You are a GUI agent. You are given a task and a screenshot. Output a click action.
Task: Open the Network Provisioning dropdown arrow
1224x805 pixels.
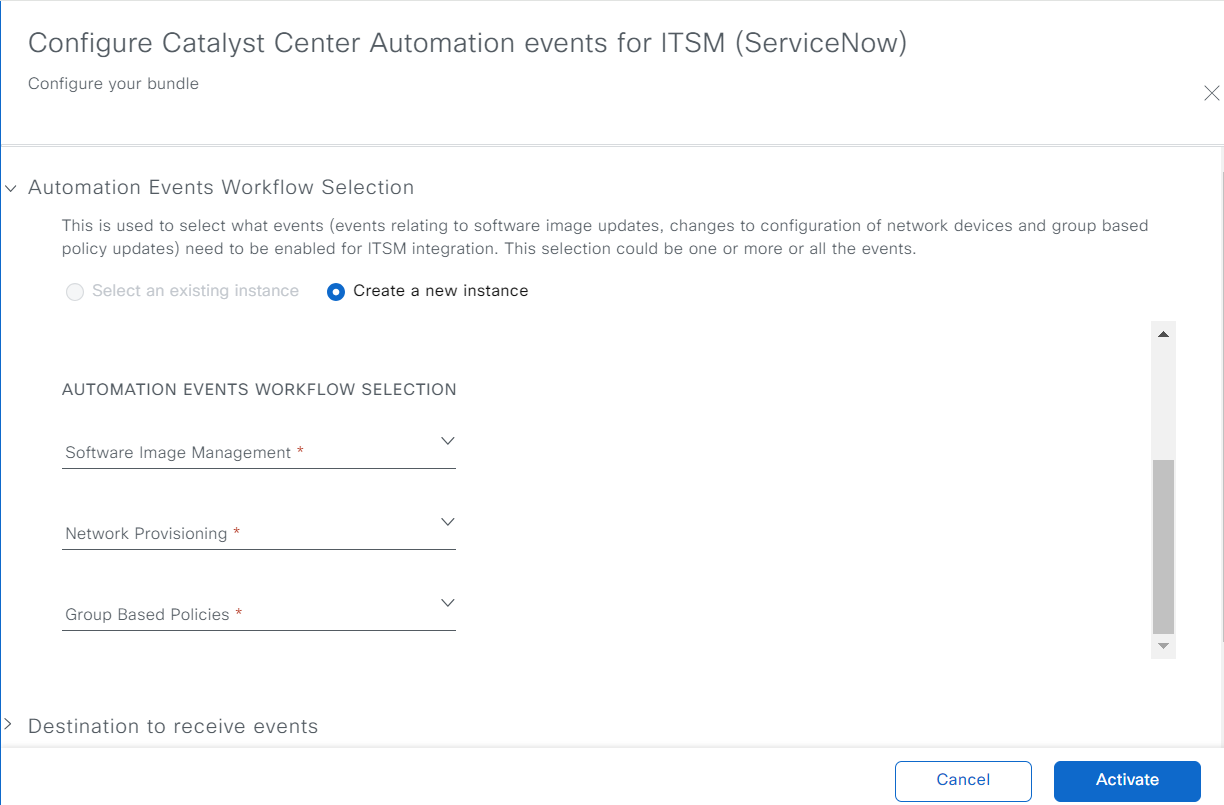(448, 522)
